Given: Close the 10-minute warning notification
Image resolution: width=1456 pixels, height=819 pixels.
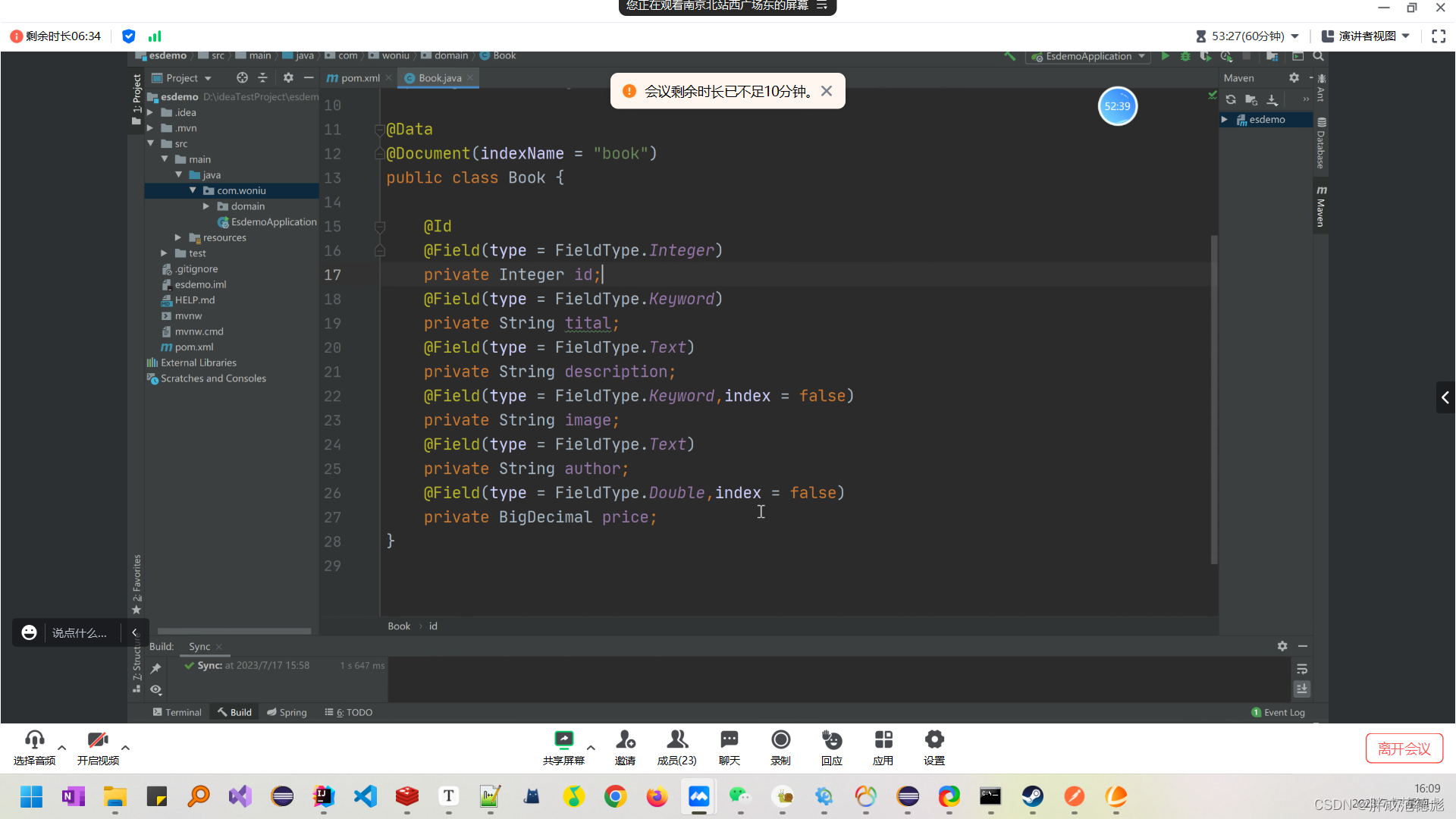Looking at the screenshot, I should point(827,91).
